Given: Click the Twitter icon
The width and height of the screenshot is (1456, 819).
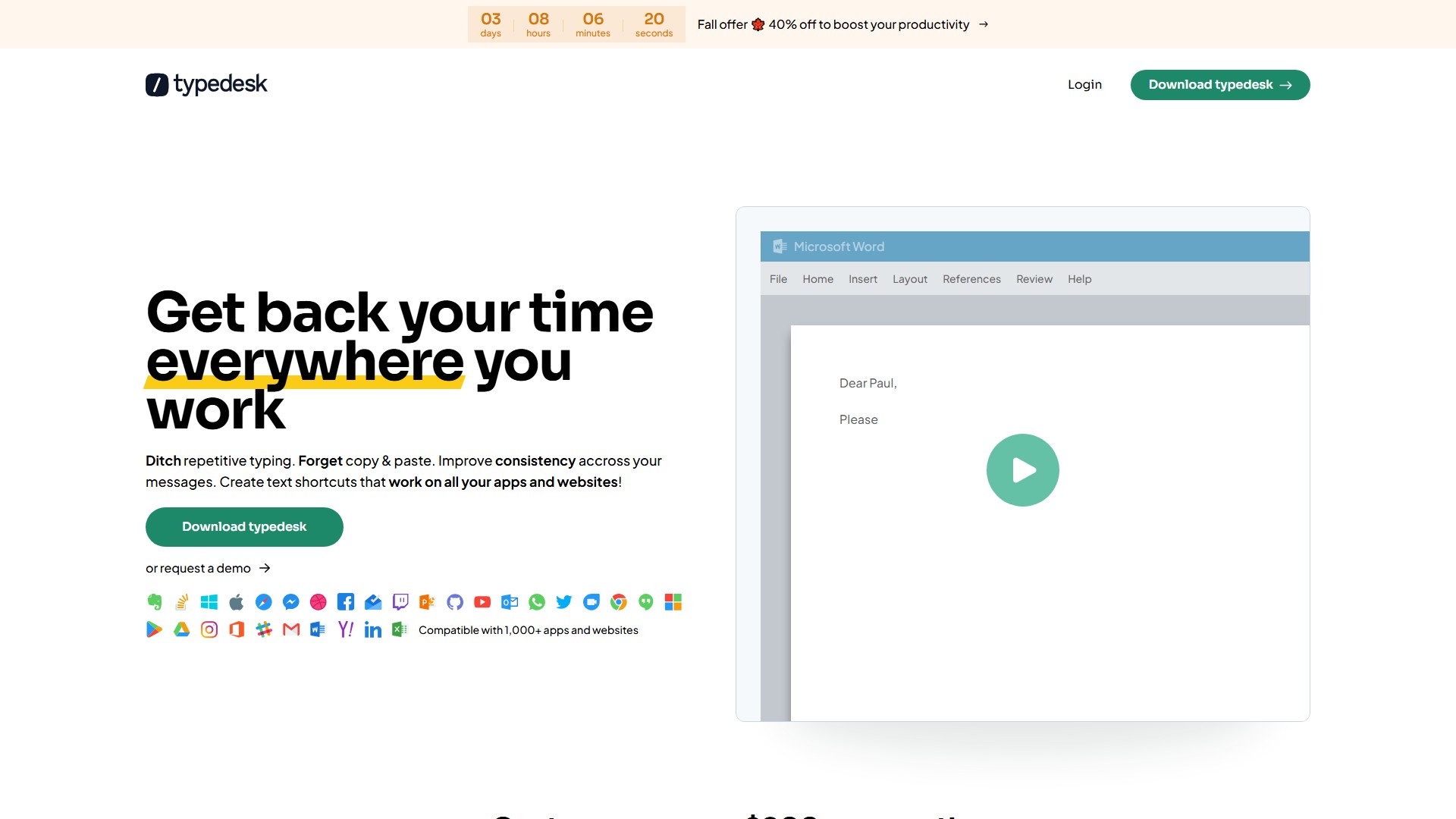Looking at the screenshot, I should (564, 602).
